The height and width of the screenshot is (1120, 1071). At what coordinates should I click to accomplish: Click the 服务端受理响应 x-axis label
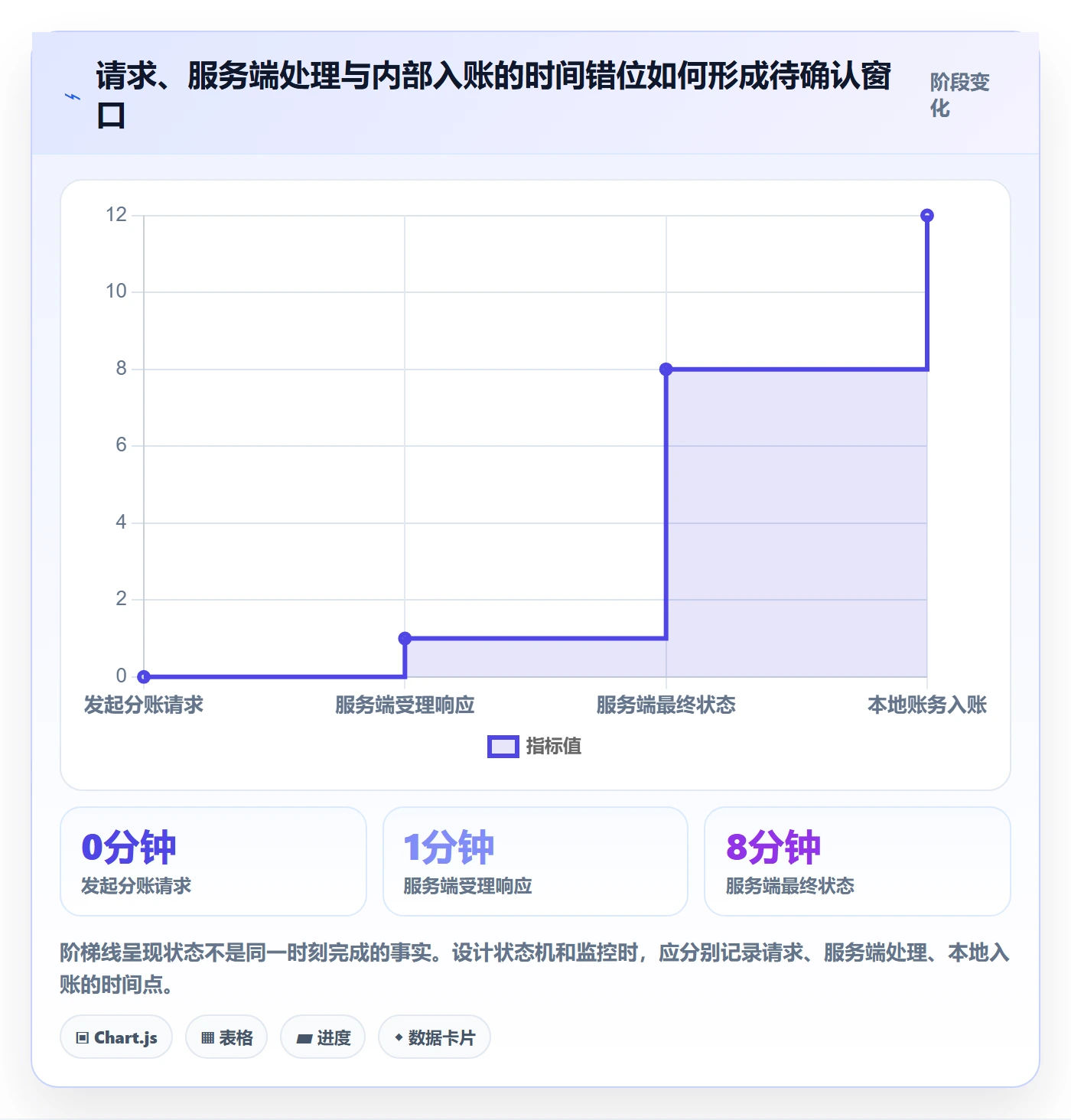405,705
